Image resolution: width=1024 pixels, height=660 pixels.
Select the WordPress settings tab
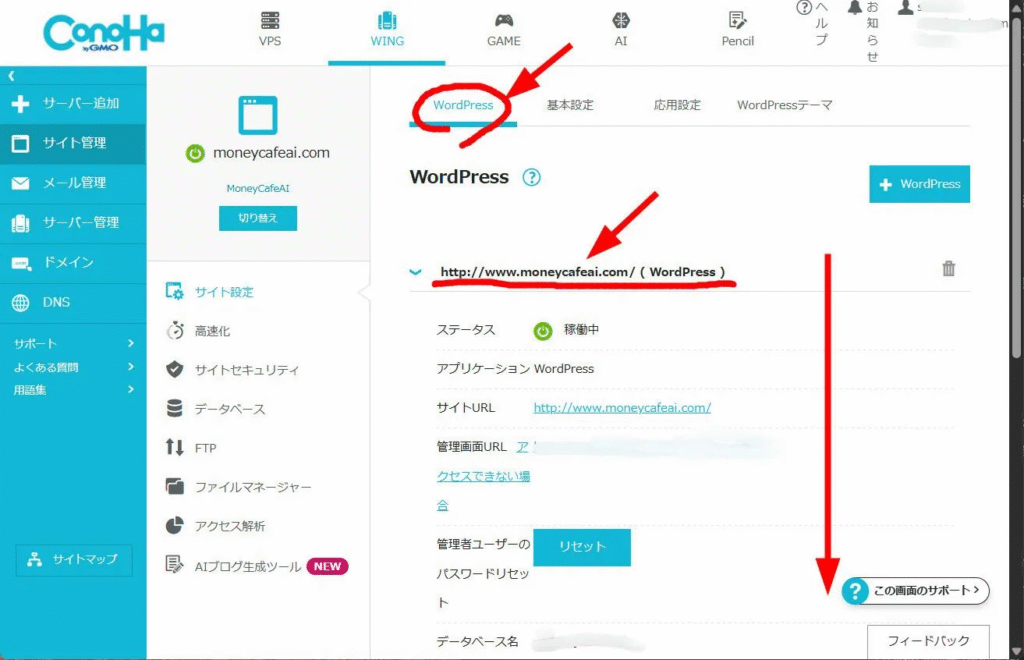point(463,105)
